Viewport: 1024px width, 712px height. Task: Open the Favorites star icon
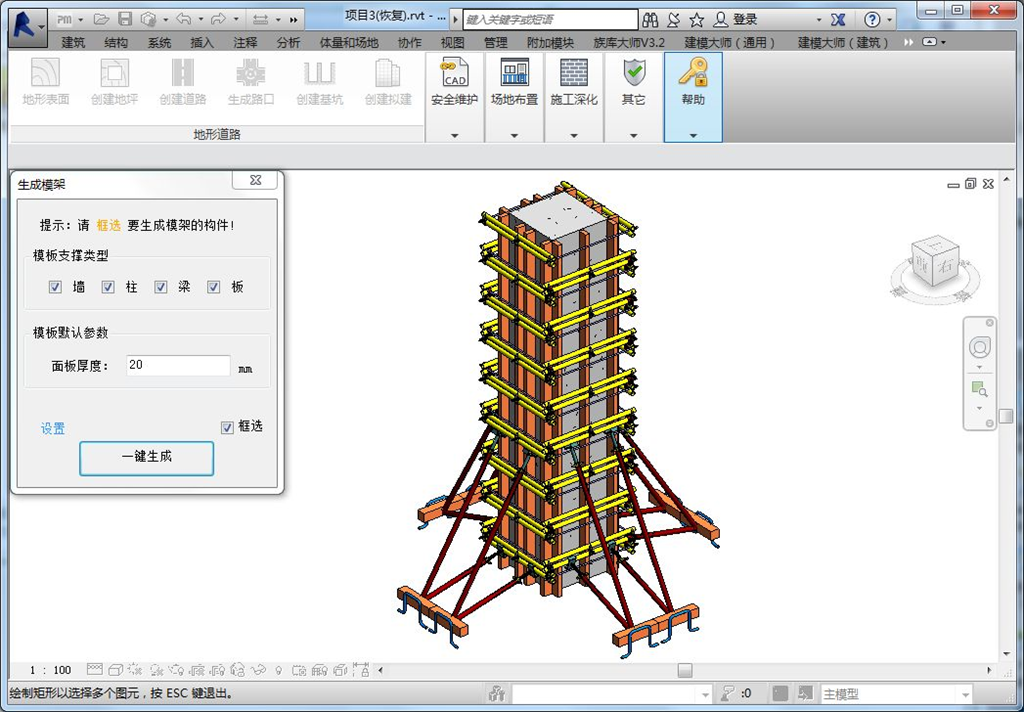(x=697, y=20)
